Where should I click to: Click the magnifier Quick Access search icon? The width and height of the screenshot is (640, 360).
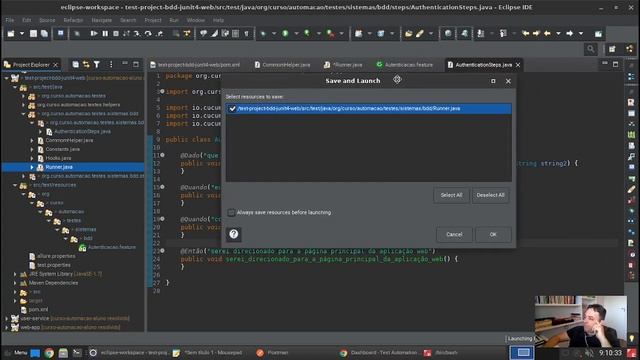[x=591, y=49]
